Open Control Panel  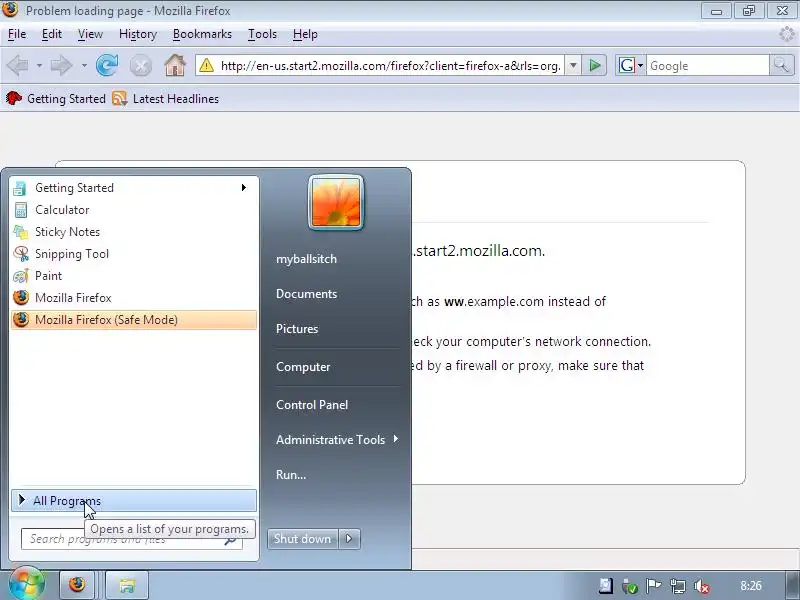(312, 405)
